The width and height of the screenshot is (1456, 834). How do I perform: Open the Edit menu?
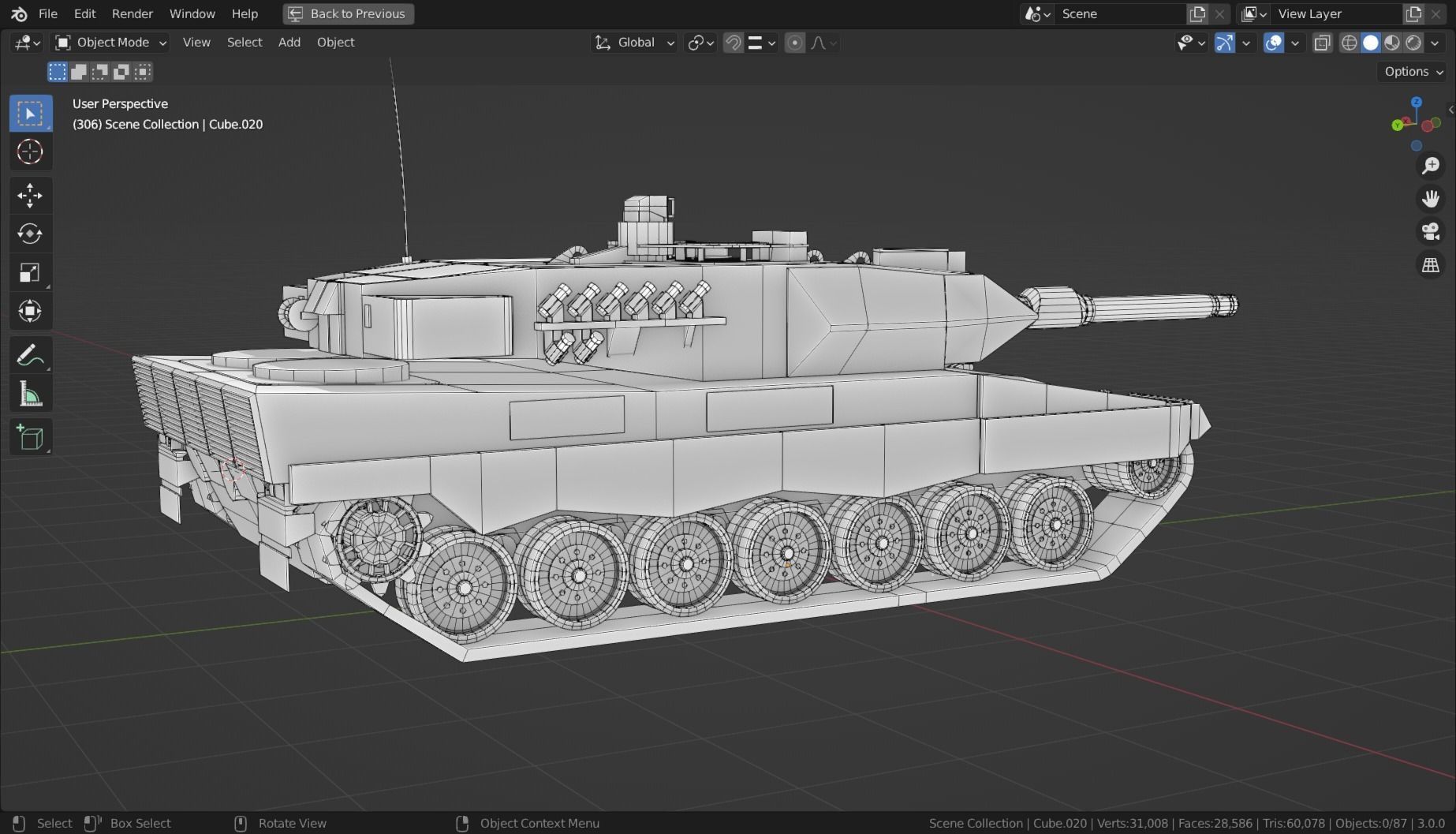click(x=84, y=13)
